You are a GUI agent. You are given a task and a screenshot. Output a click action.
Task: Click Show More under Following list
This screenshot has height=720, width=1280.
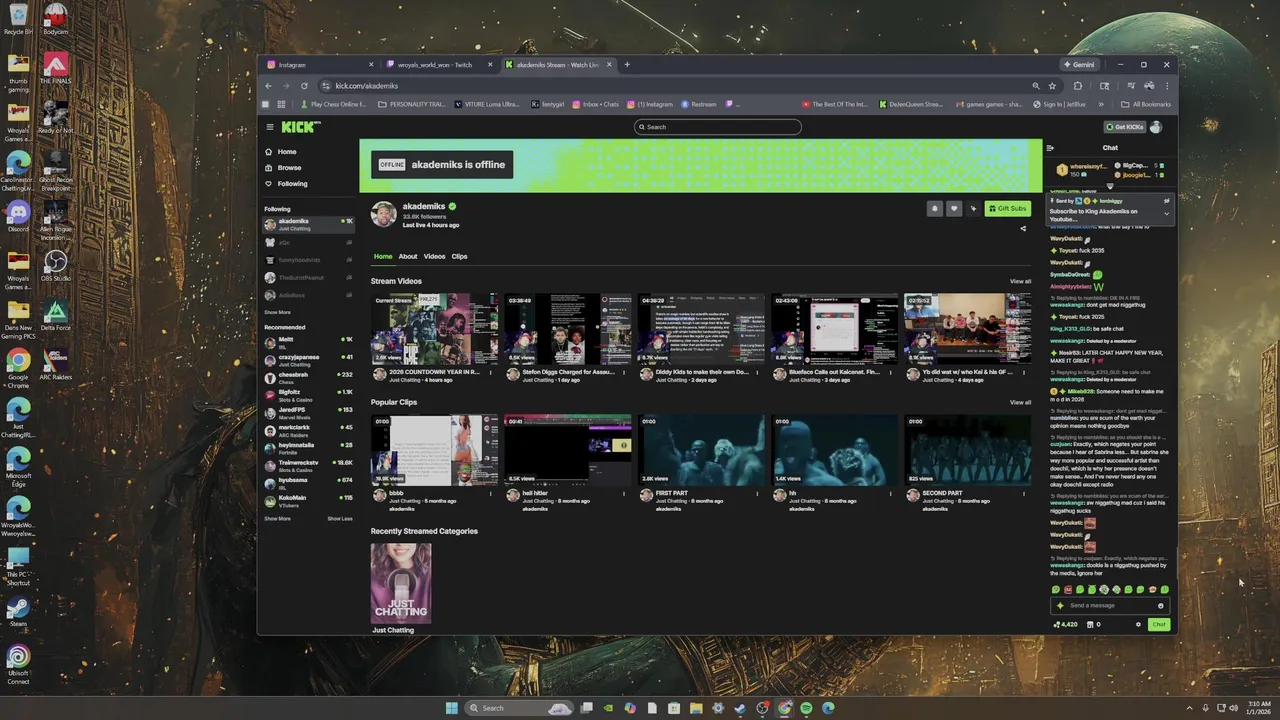277,312
